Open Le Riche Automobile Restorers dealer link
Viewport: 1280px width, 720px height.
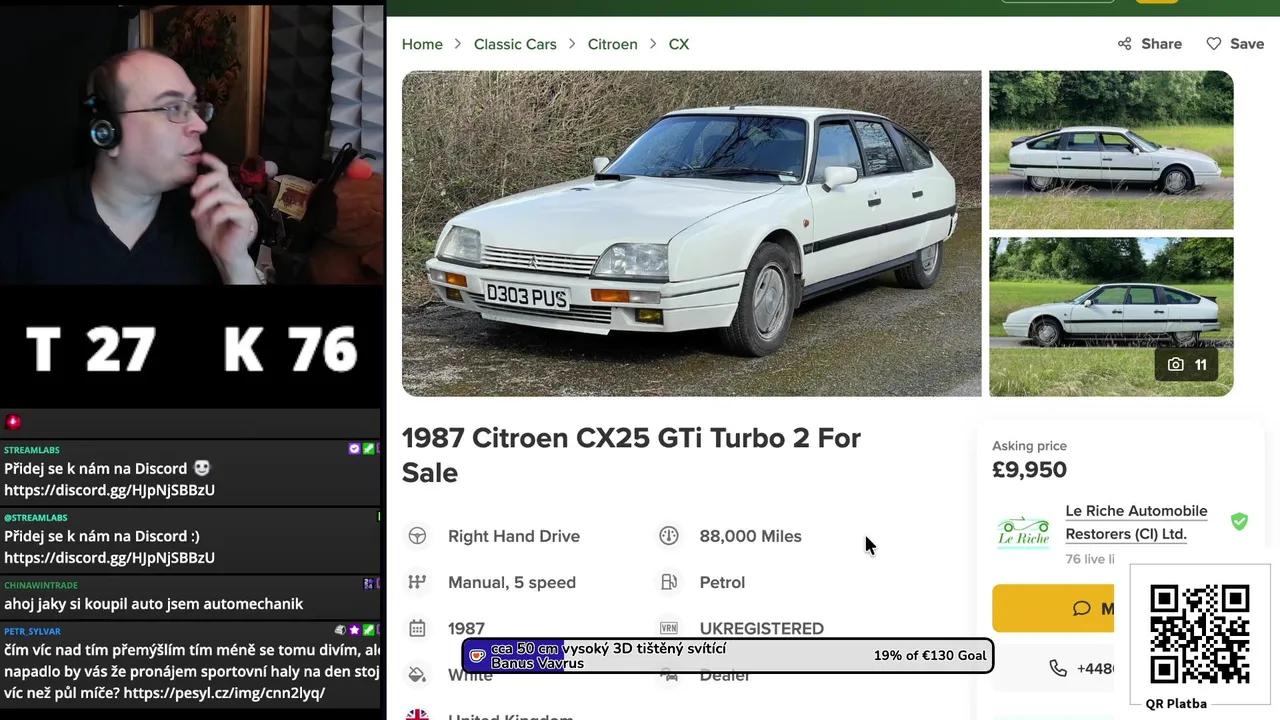[1136, 522]
